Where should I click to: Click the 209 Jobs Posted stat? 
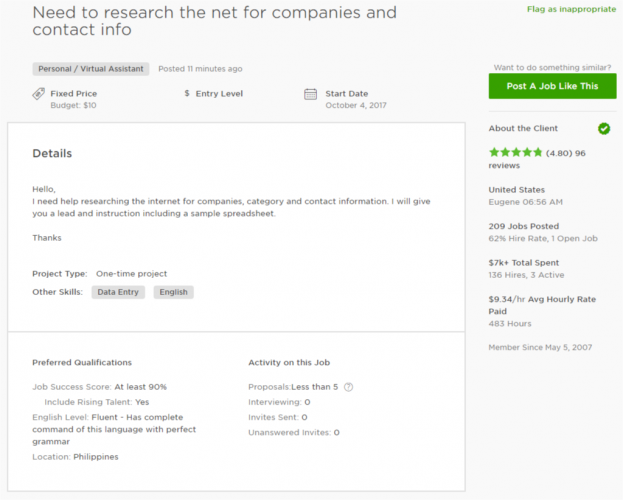click(x=523, y=227)
